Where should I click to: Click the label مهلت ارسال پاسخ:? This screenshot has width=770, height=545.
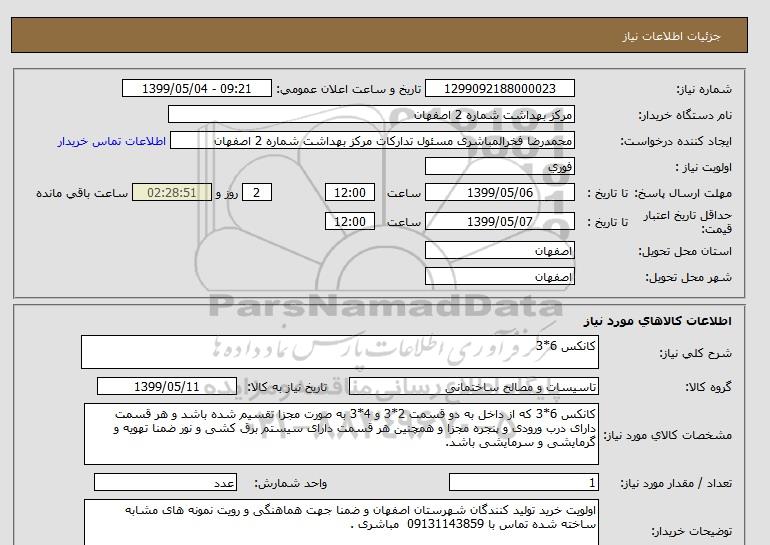click(x=683, y=193)
